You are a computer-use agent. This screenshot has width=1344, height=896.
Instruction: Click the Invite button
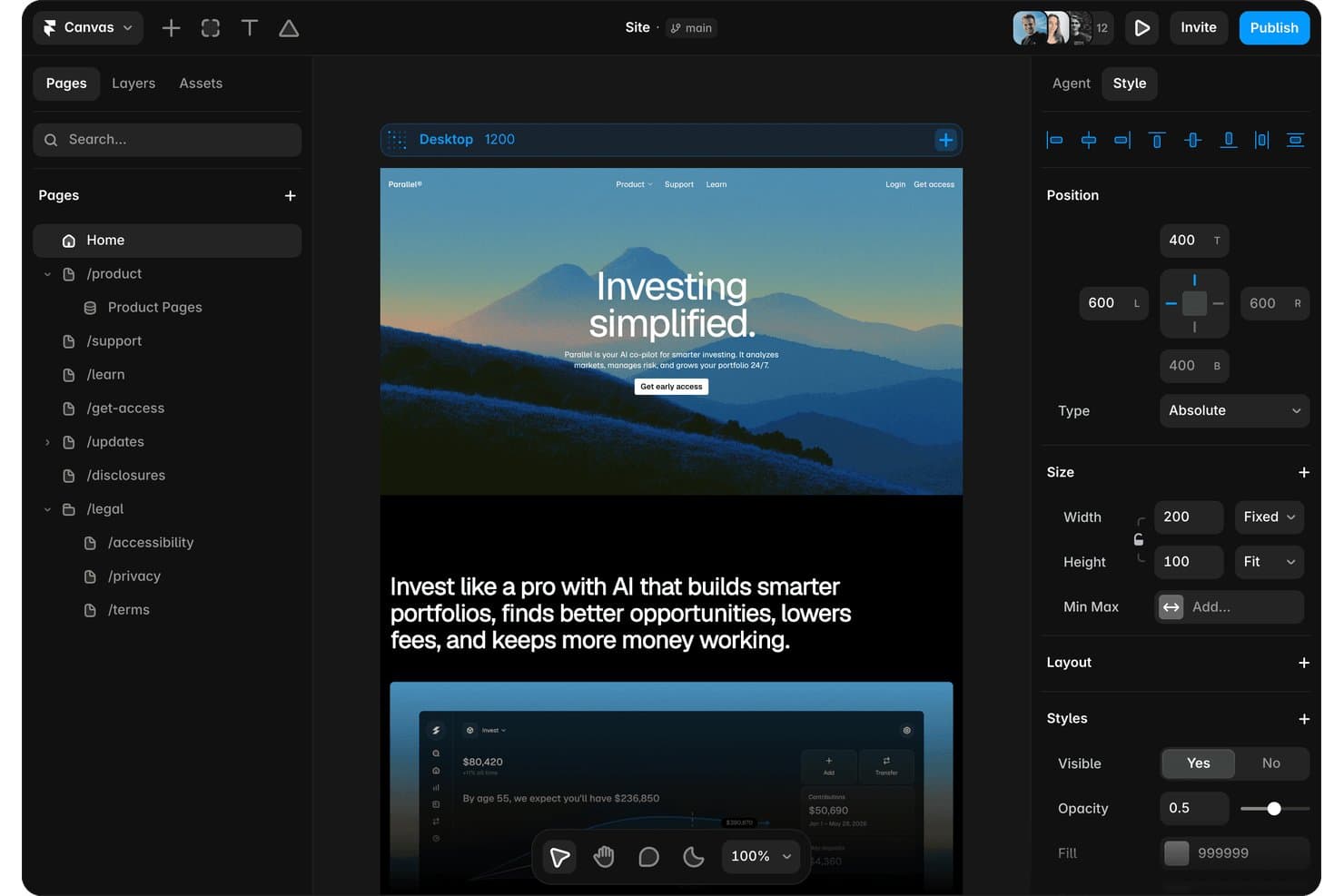(x=1199, y=28)
